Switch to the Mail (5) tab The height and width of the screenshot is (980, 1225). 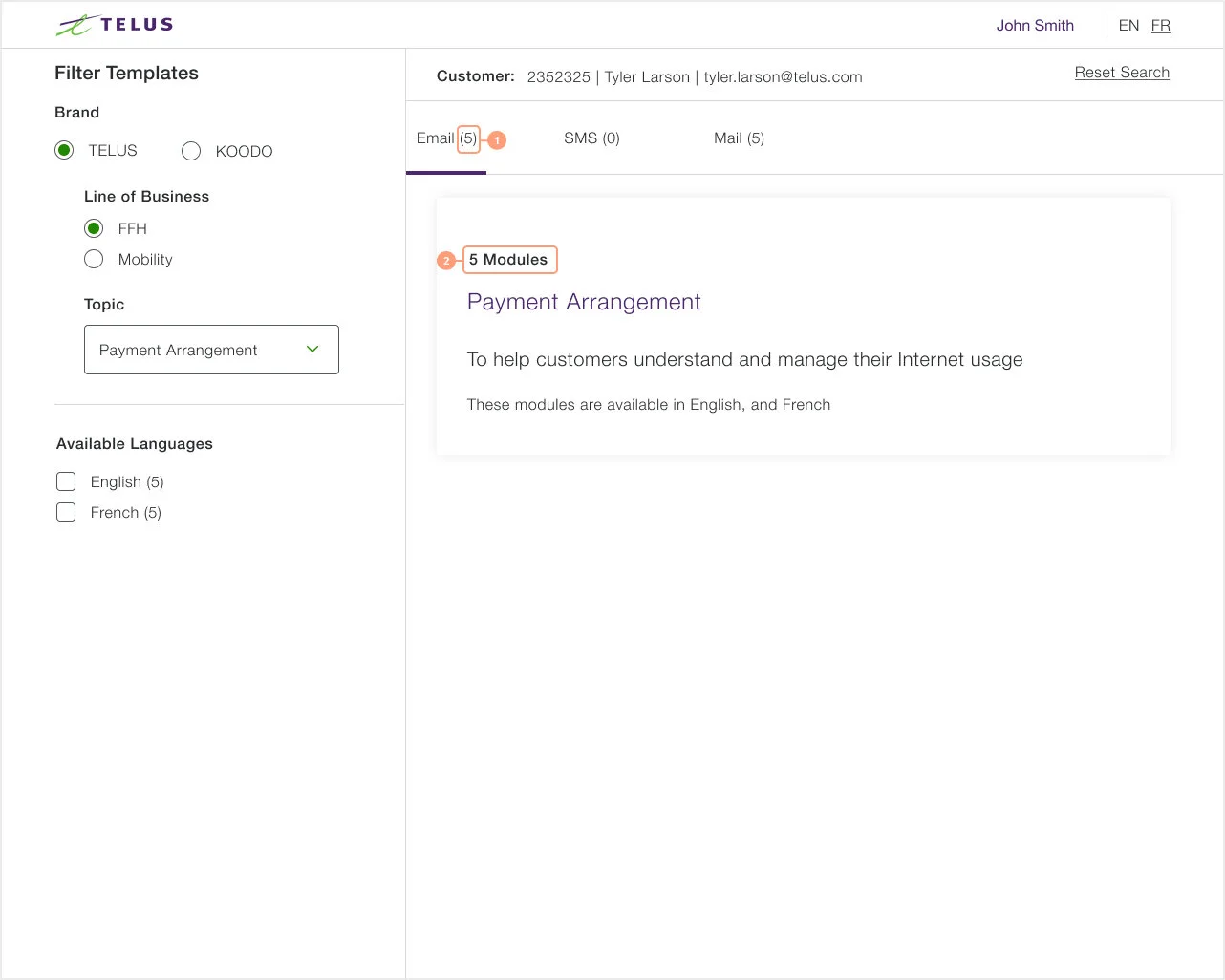[739, 138]
